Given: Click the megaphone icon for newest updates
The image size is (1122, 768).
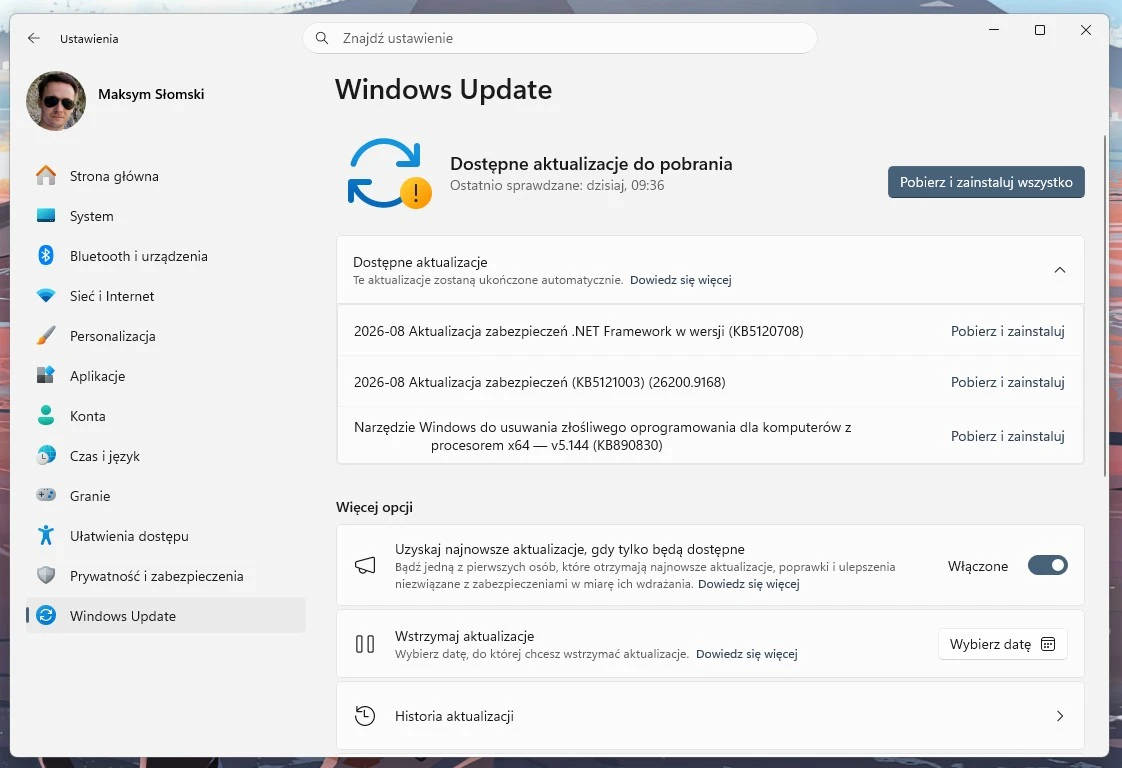Looking at the screenshot, I should (365, 565).
